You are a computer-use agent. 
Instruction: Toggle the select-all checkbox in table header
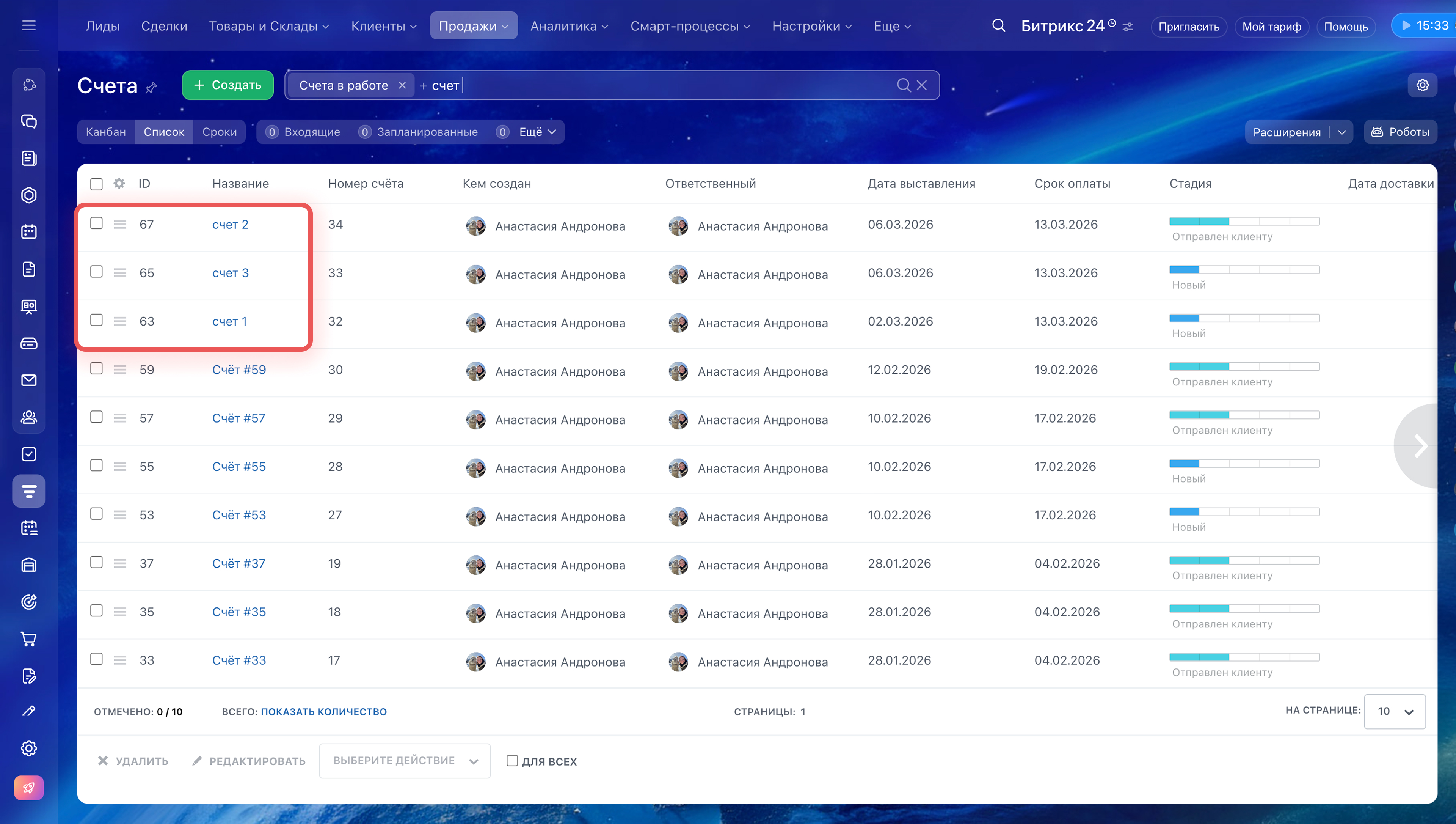click(x=97, y=184)
